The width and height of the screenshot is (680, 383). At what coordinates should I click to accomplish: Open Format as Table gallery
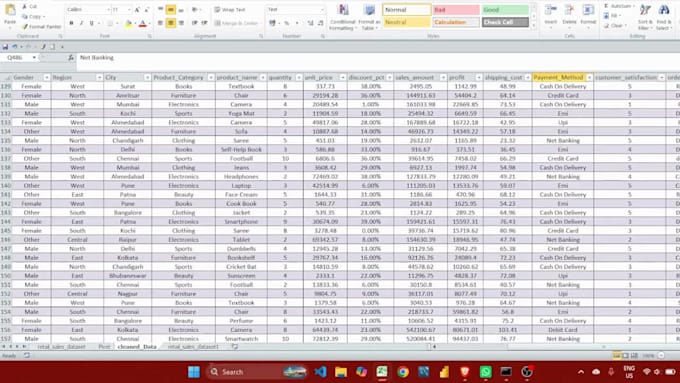(369, 17)
